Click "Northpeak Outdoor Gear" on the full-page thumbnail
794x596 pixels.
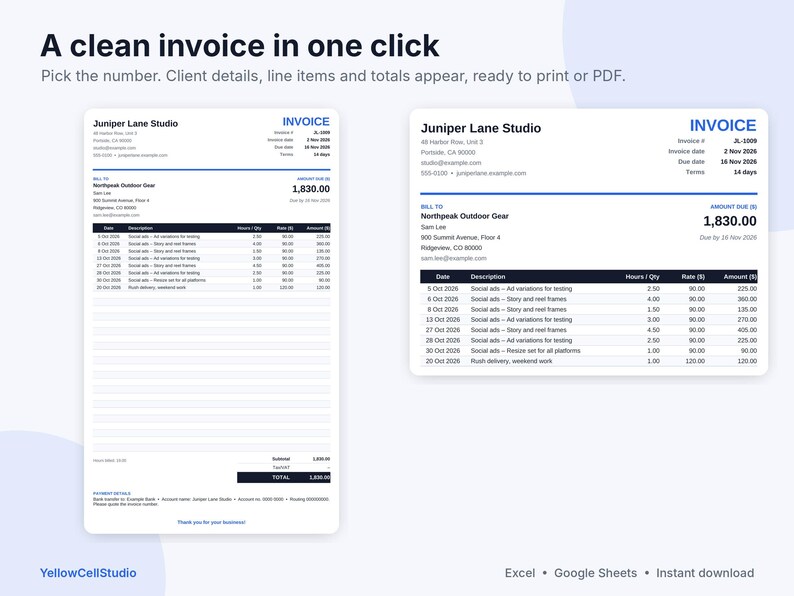[124, 185]
